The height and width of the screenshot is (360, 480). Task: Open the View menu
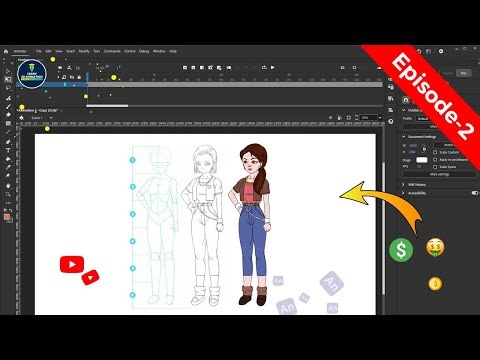(59, 51)
